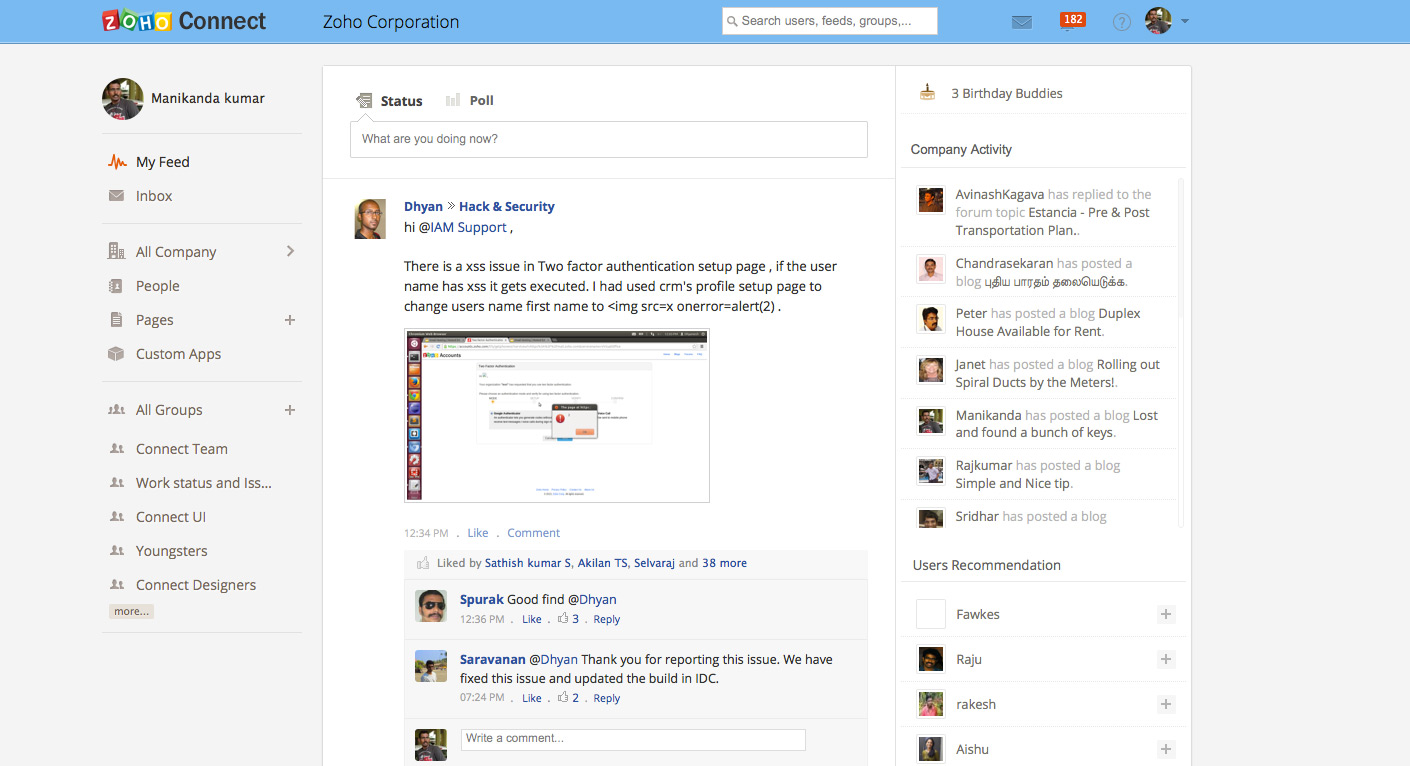Follow Aishu with plus button
The image size is (1410, 766).
[x=1165, y=749]
